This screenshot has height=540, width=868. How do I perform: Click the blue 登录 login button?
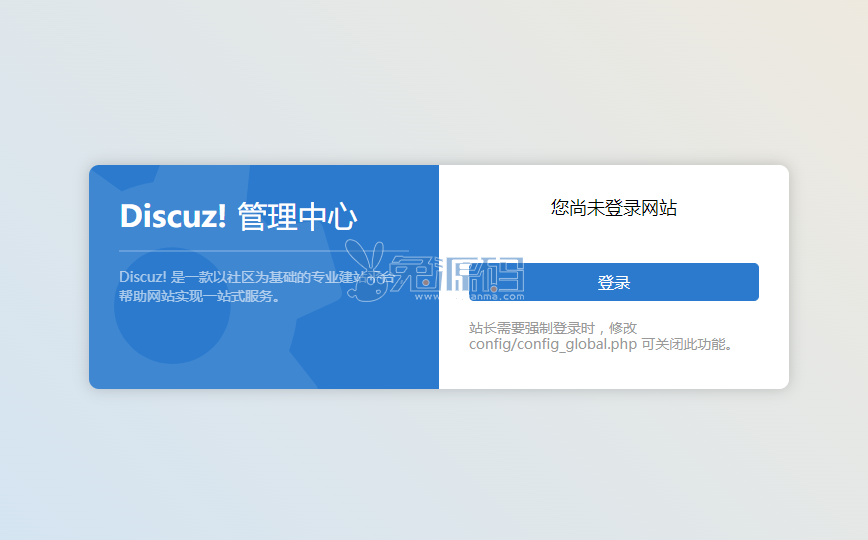(x=613, y=282)
